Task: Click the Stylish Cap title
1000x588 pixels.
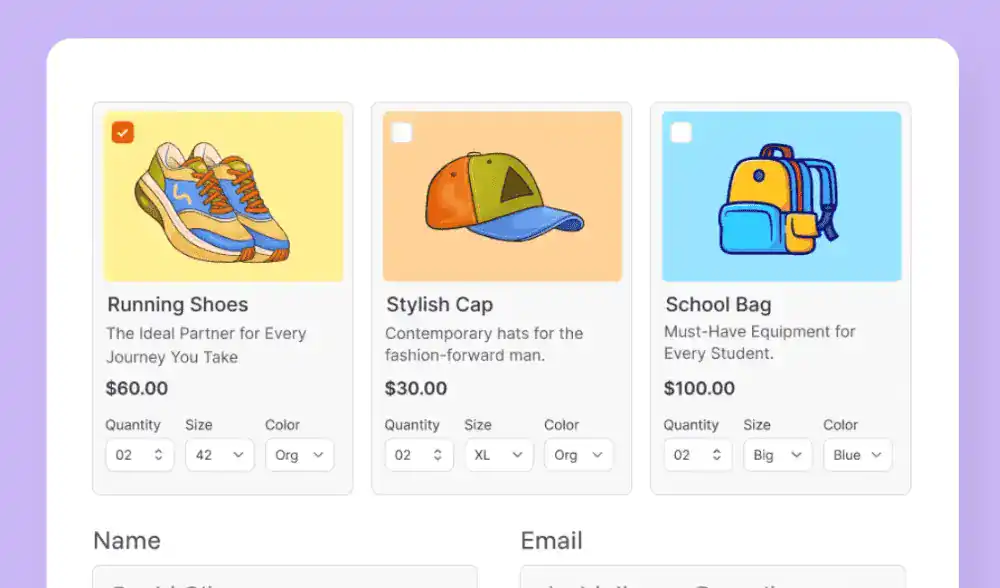Action: [440, 305]
